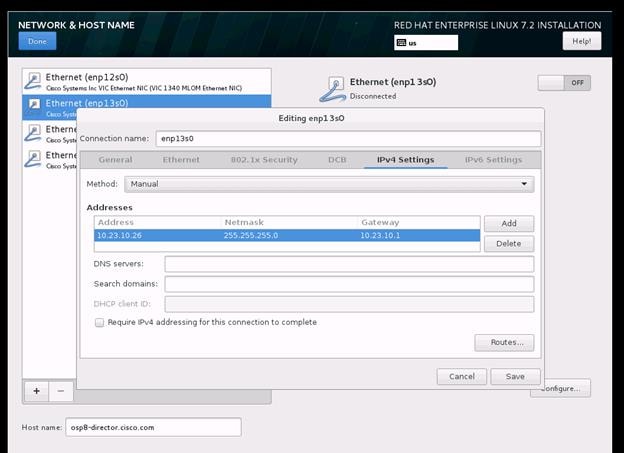This screenshot has width=624, height=453.
Task: Check Require IPv4 addressing for this connection
Action: (99, 322)
